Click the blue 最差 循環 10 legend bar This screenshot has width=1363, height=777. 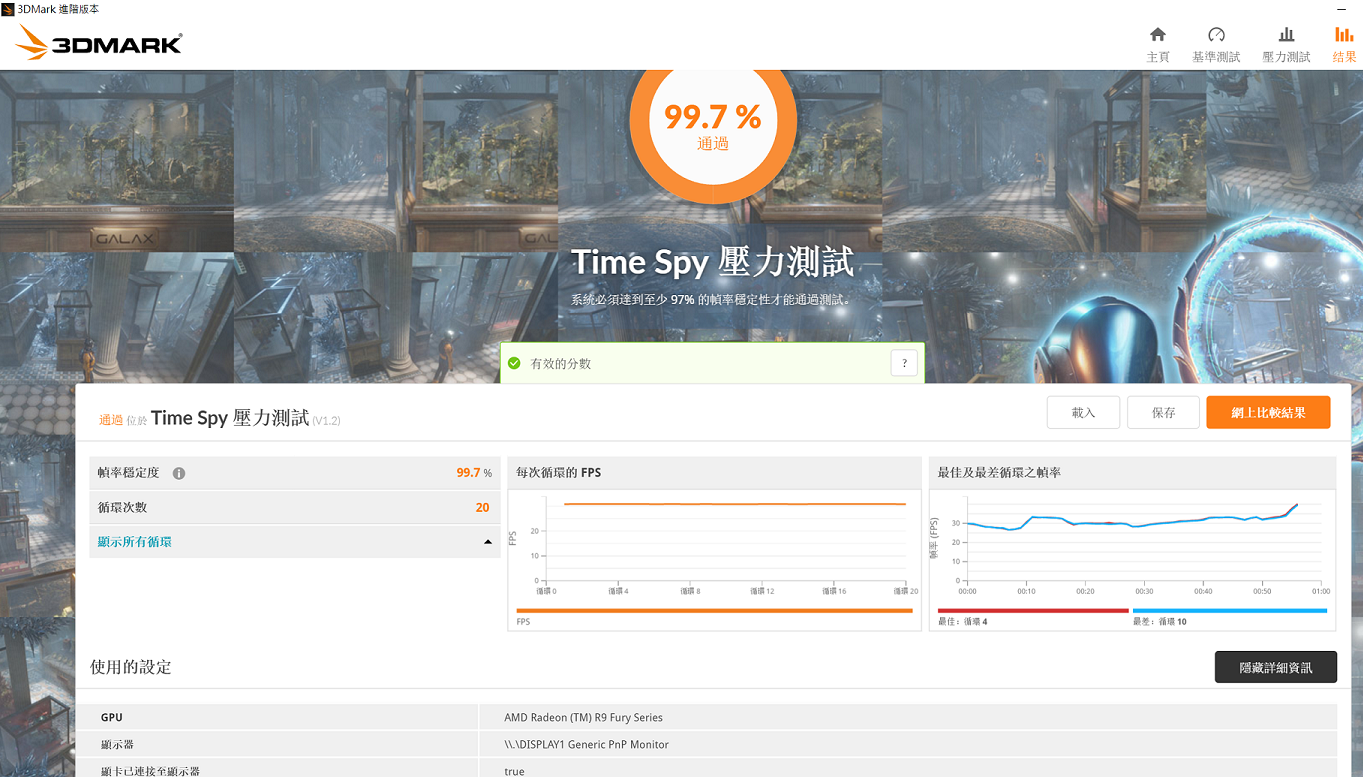coord(1229,610)
